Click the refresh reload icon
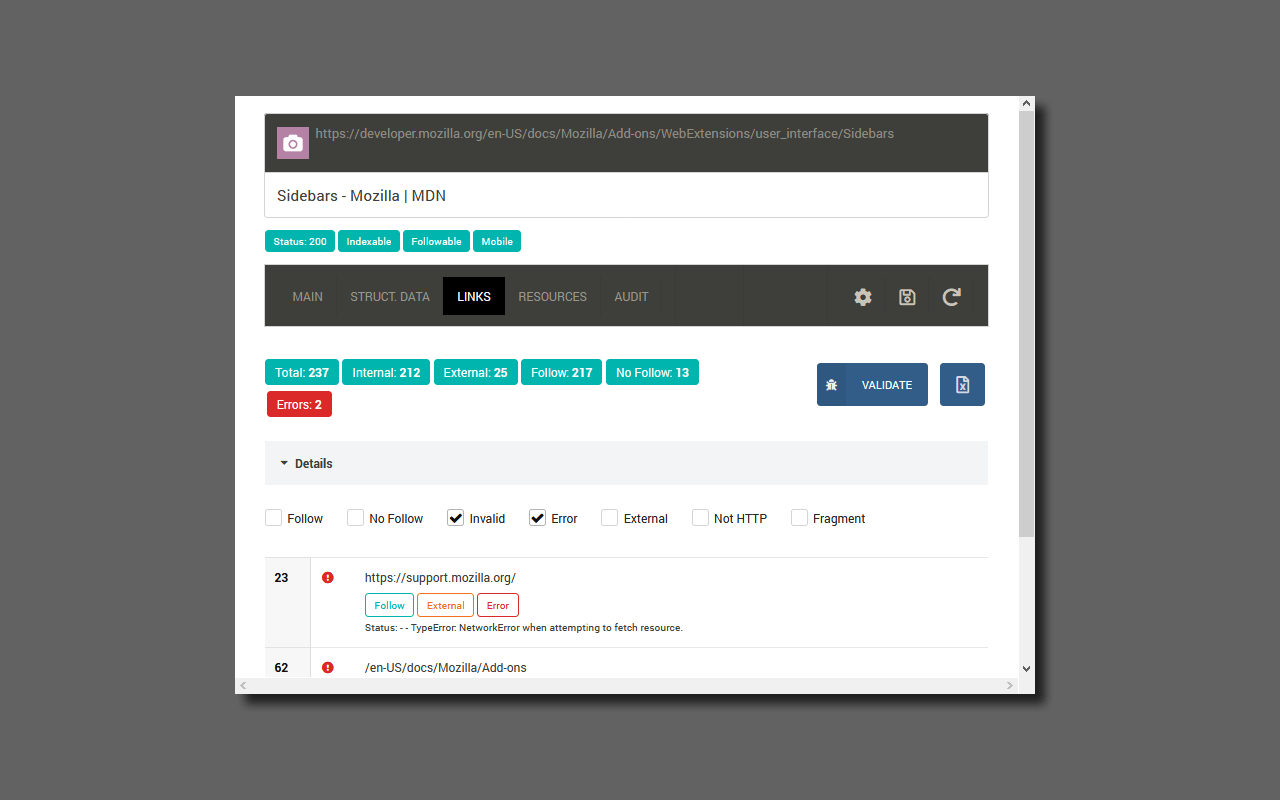Viewport: 1280px width, 800px height. 952,297
